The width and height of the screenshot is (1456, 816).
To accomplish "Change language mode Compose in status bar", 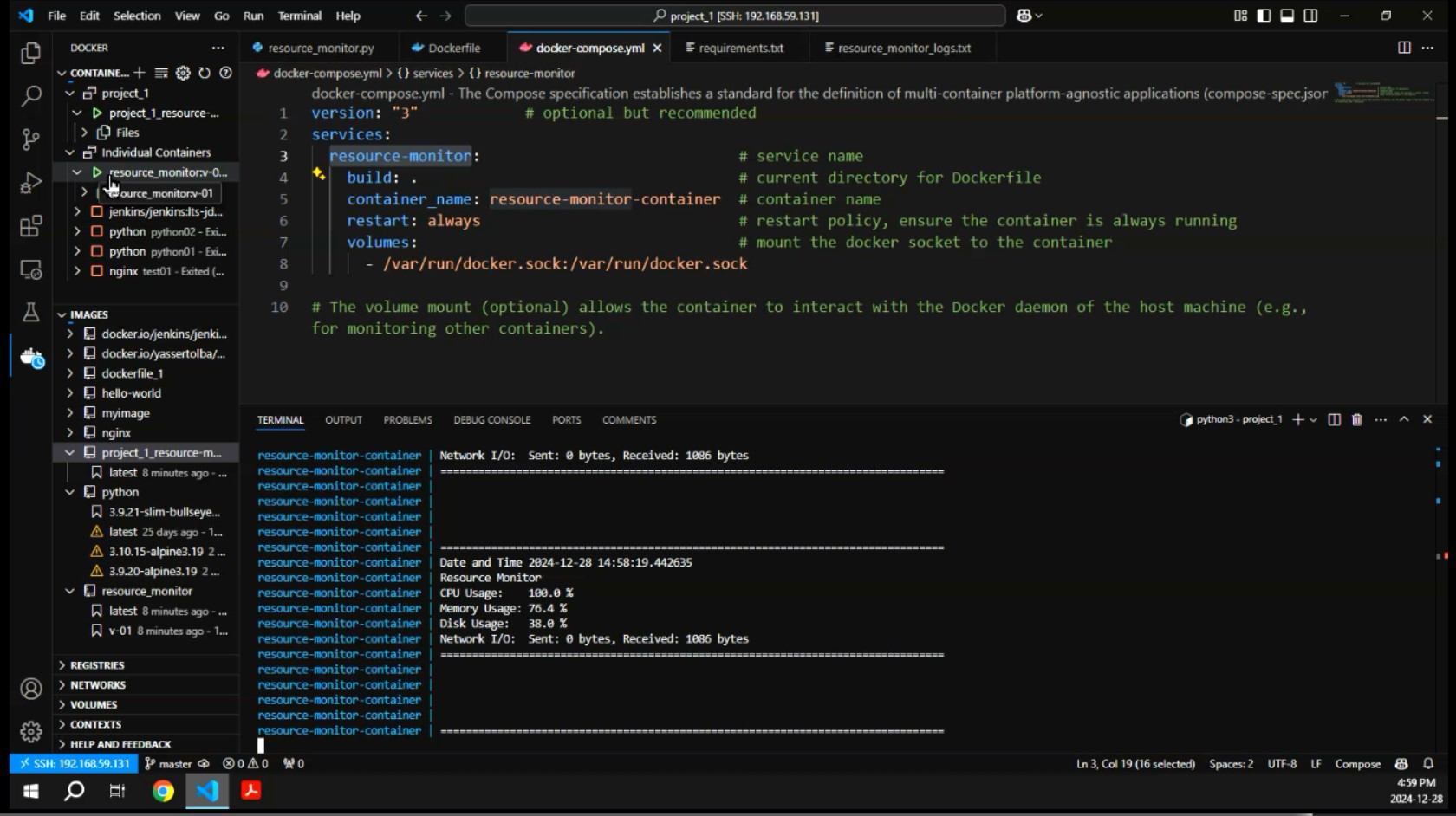I will pos(1357,764).
